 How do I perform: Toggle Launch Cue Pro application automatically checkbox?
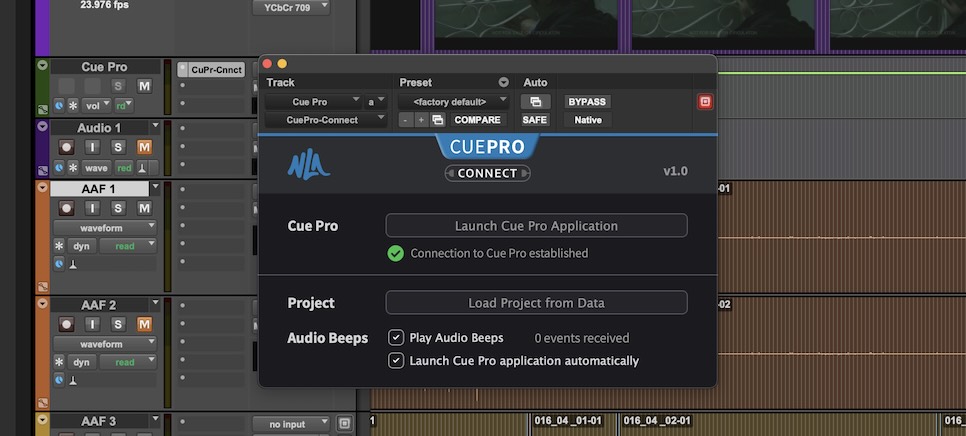(396, 361)
